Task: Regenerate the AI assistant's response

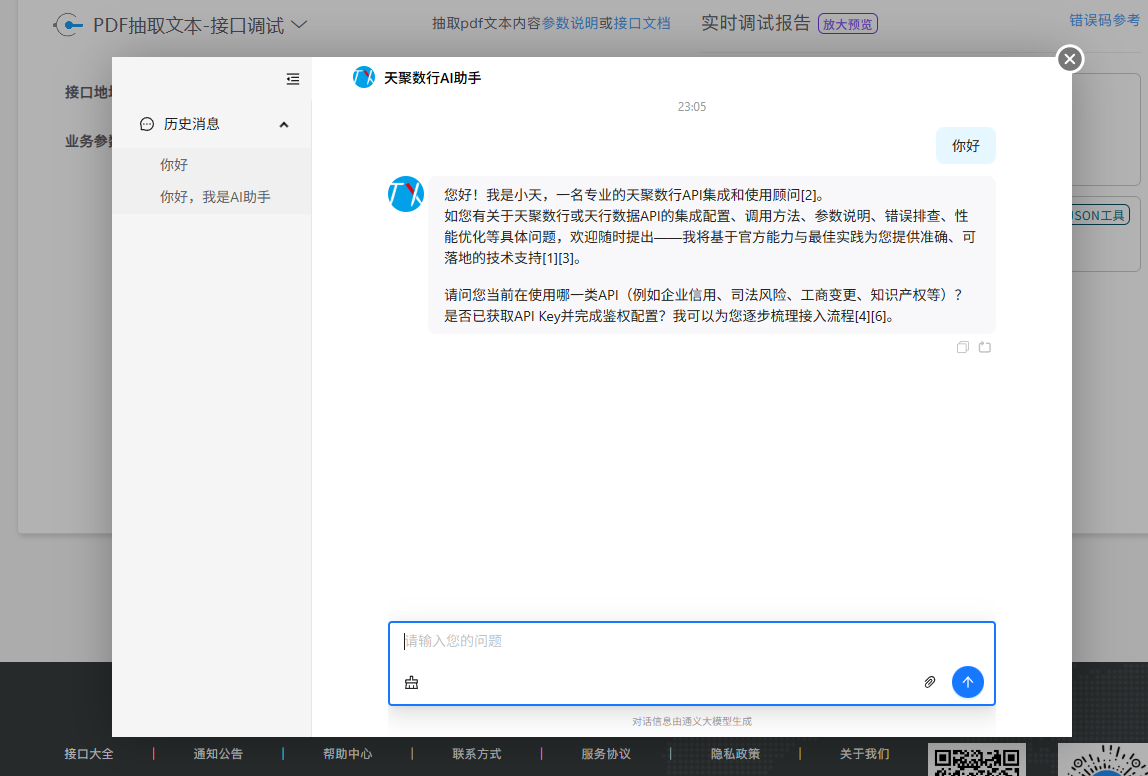Action: coord(985,347)
